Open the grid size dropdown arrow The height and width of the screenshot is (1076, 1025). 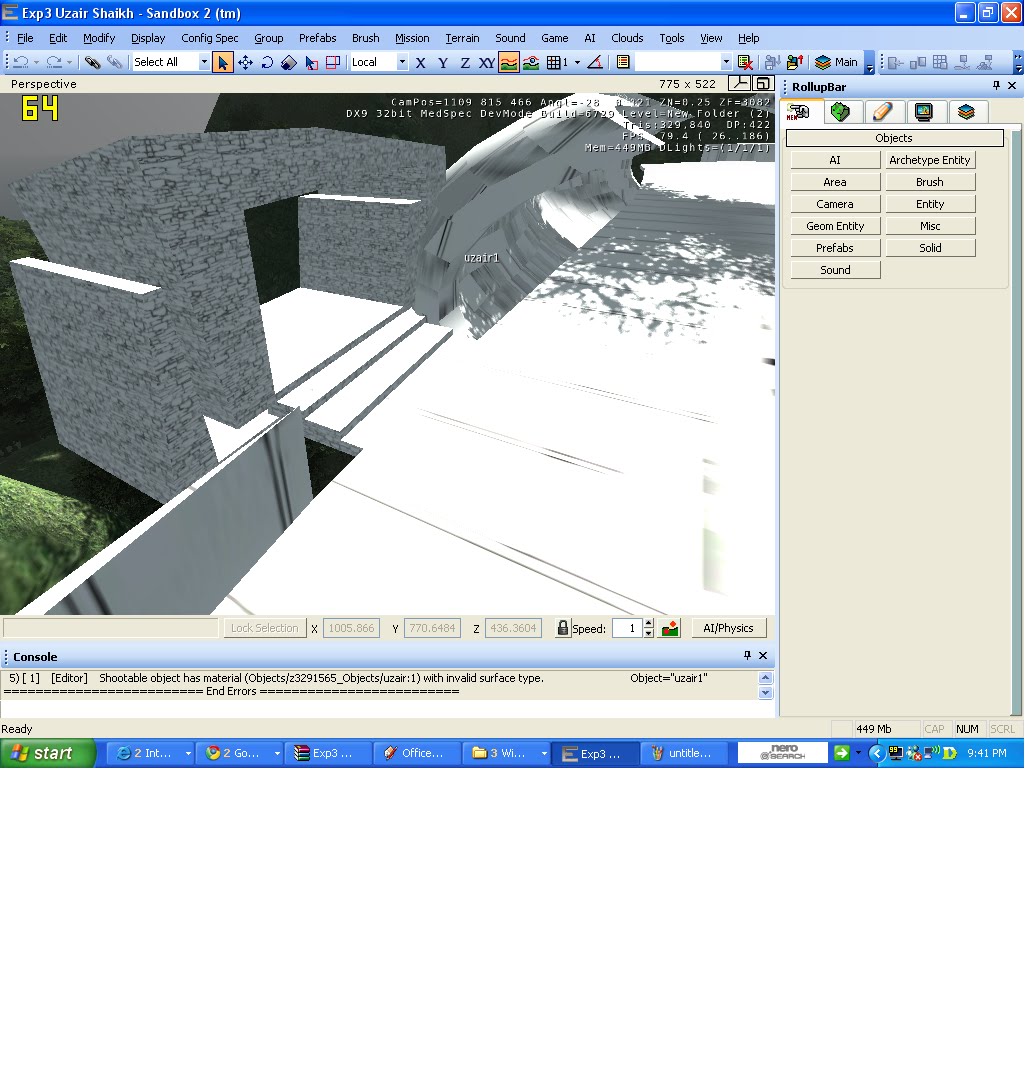point(577,62)
